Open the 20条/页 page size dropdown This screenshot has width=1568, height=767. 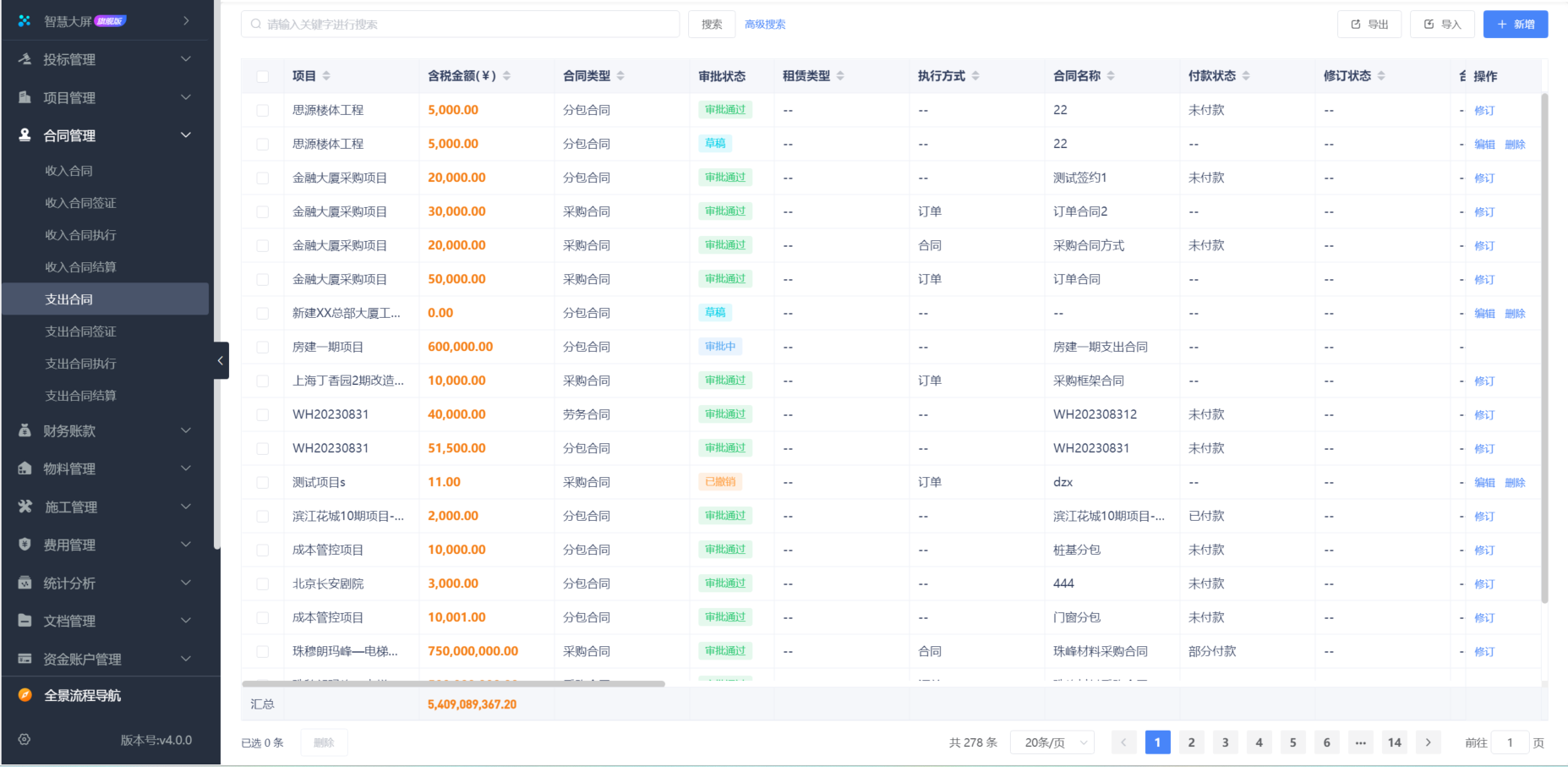click(1052, 742)
